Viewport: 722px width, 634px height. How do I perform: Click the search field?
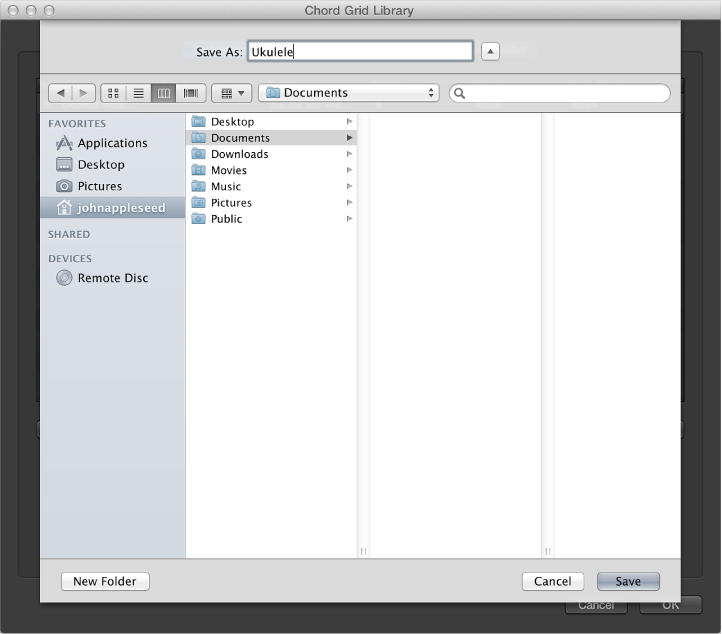559,93
